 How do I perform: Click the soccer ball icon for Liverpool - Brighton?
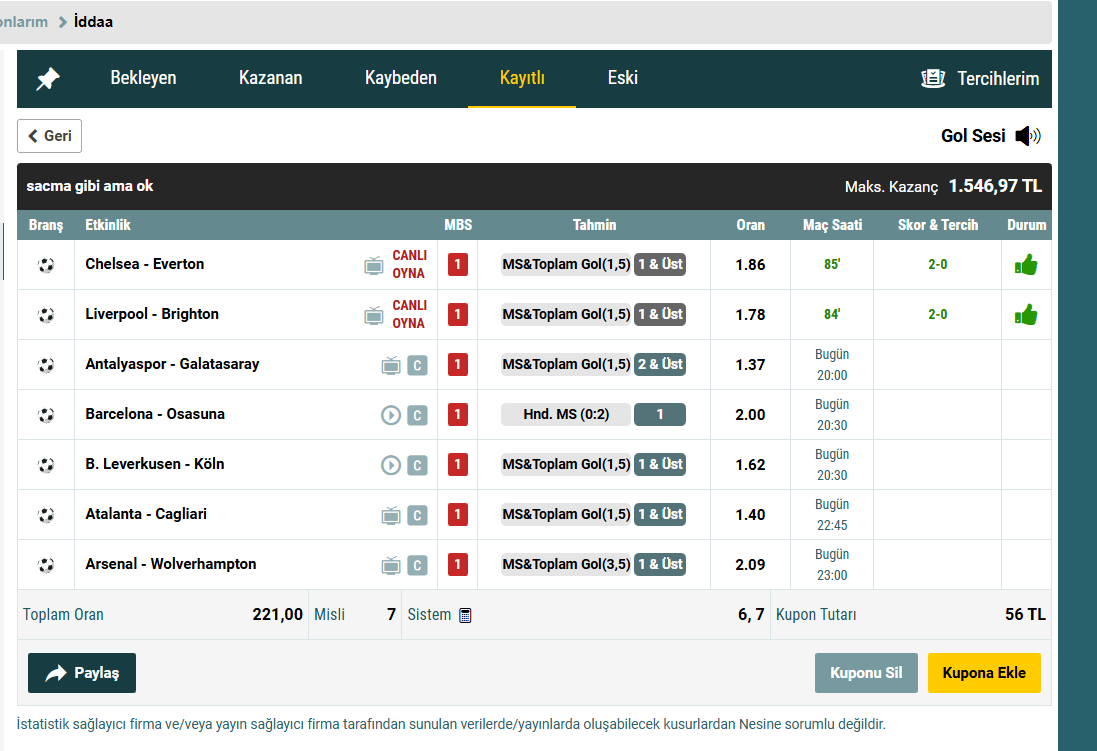click(46, 315)
